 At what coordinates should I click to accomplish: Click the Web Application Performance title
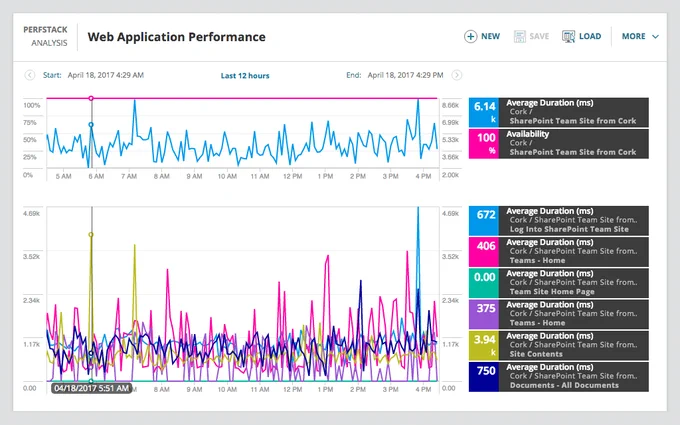(x=177, y=37)
